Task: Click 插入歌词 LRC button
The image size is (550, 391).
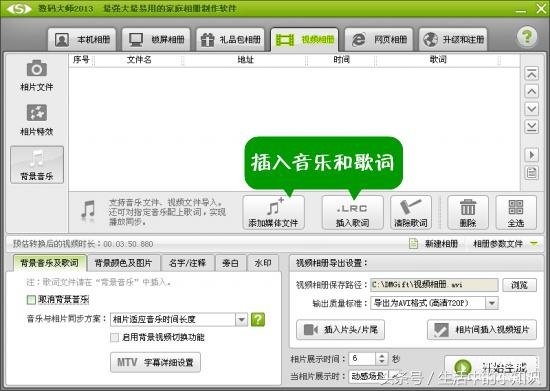Action: [352, 213]
